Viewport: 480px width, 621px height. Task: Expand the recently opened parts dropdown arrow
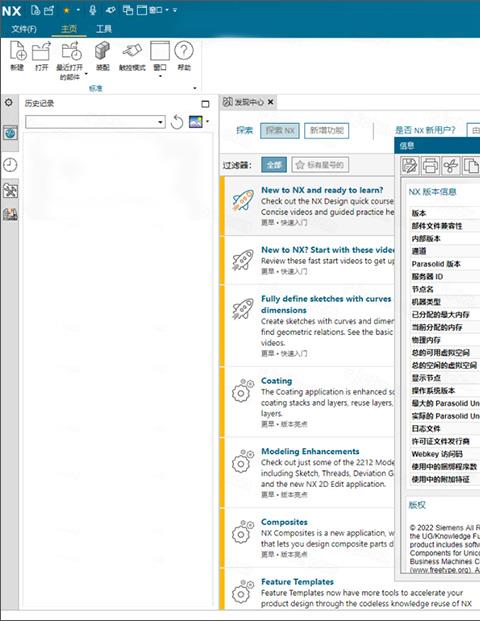[x=86, y=74]
